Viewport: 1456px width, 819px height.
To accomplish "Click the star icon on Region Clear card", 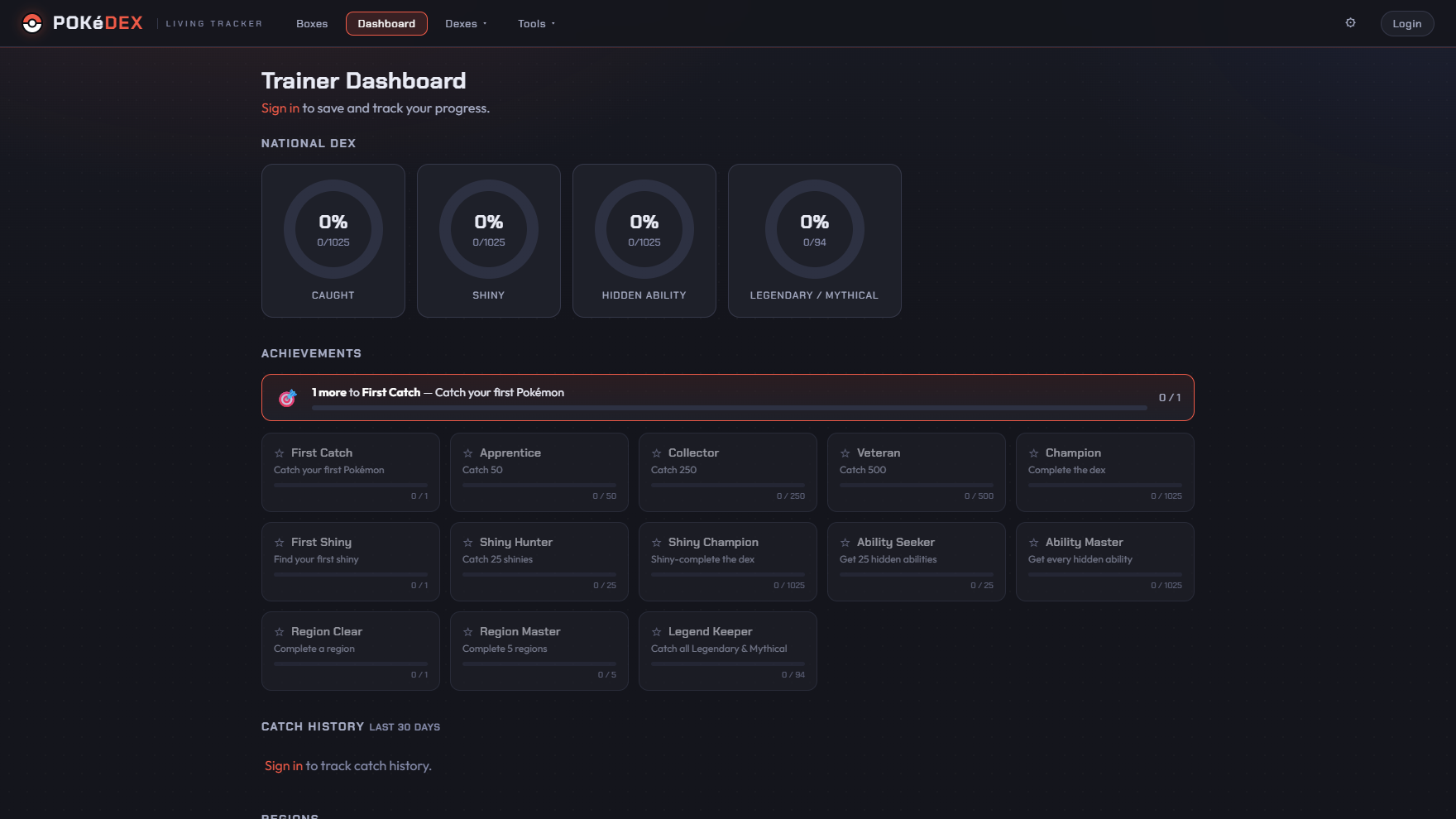I will point(280,632).
